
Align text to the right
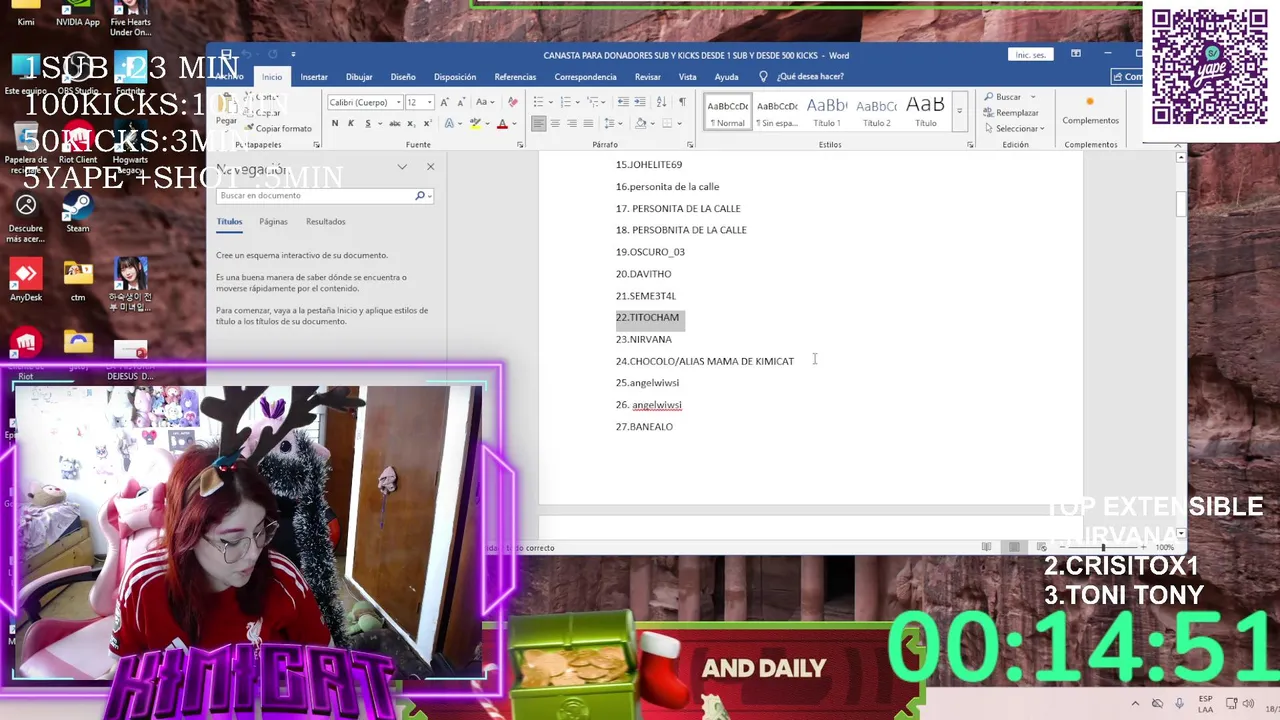pyautogui.click(x=571, y=123)
